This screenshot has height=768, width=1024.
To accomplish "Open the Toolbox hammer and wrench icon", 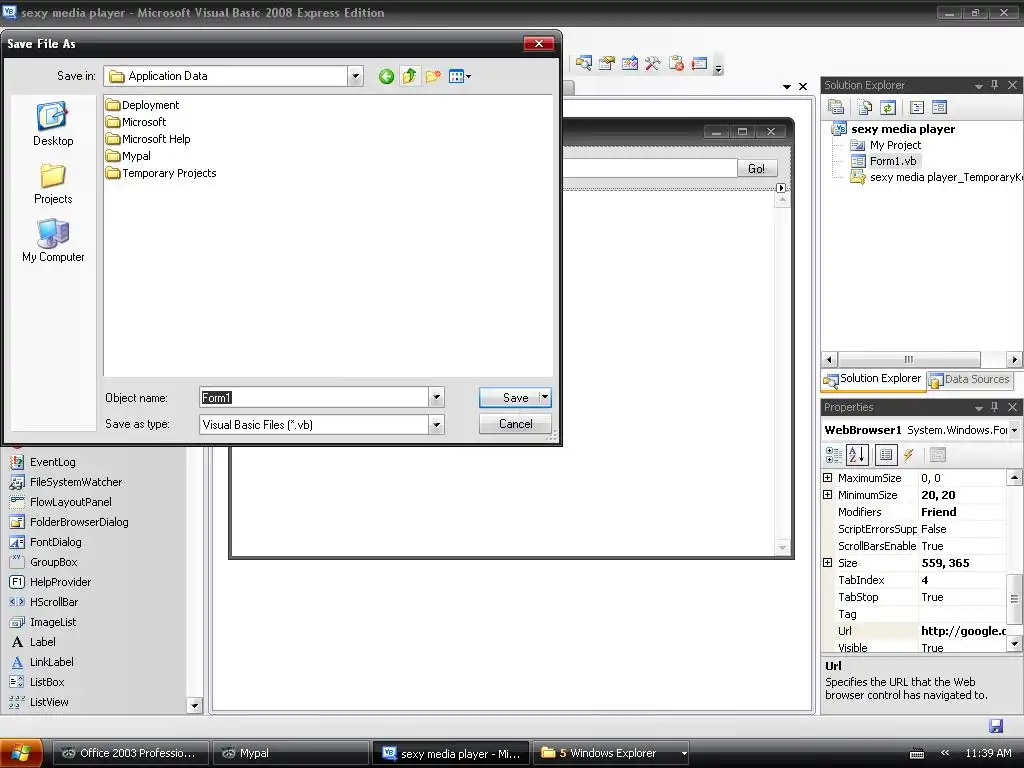I will tap(652, 63).
